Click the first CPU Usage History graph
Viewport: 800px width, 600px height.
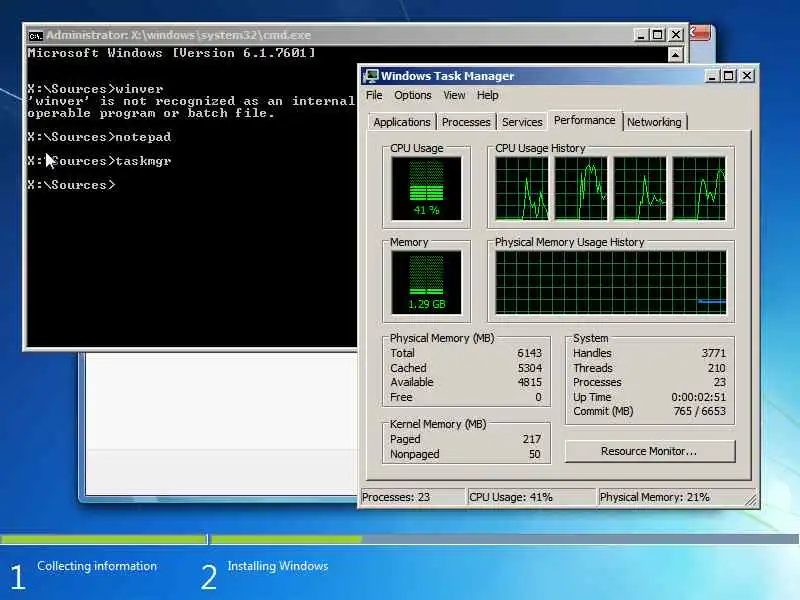[521, 188]
